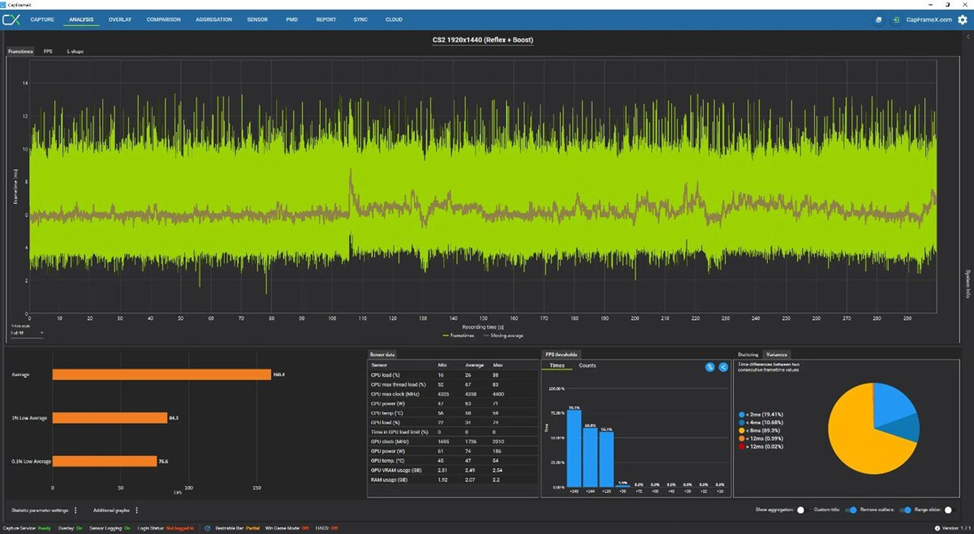The width and height of the screenshot is (974, 534).
Task: Click the percent icon in FPS thresholds
Action: coord(710,367)
